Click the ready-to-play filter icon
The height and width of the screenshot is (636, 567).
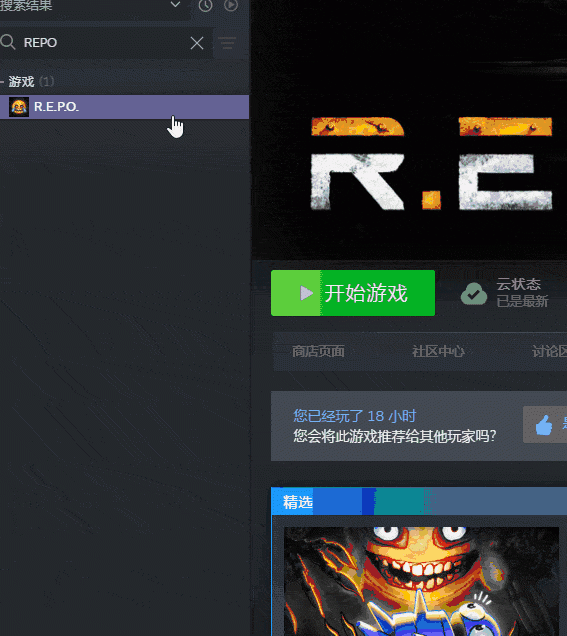tap(231, 5)
